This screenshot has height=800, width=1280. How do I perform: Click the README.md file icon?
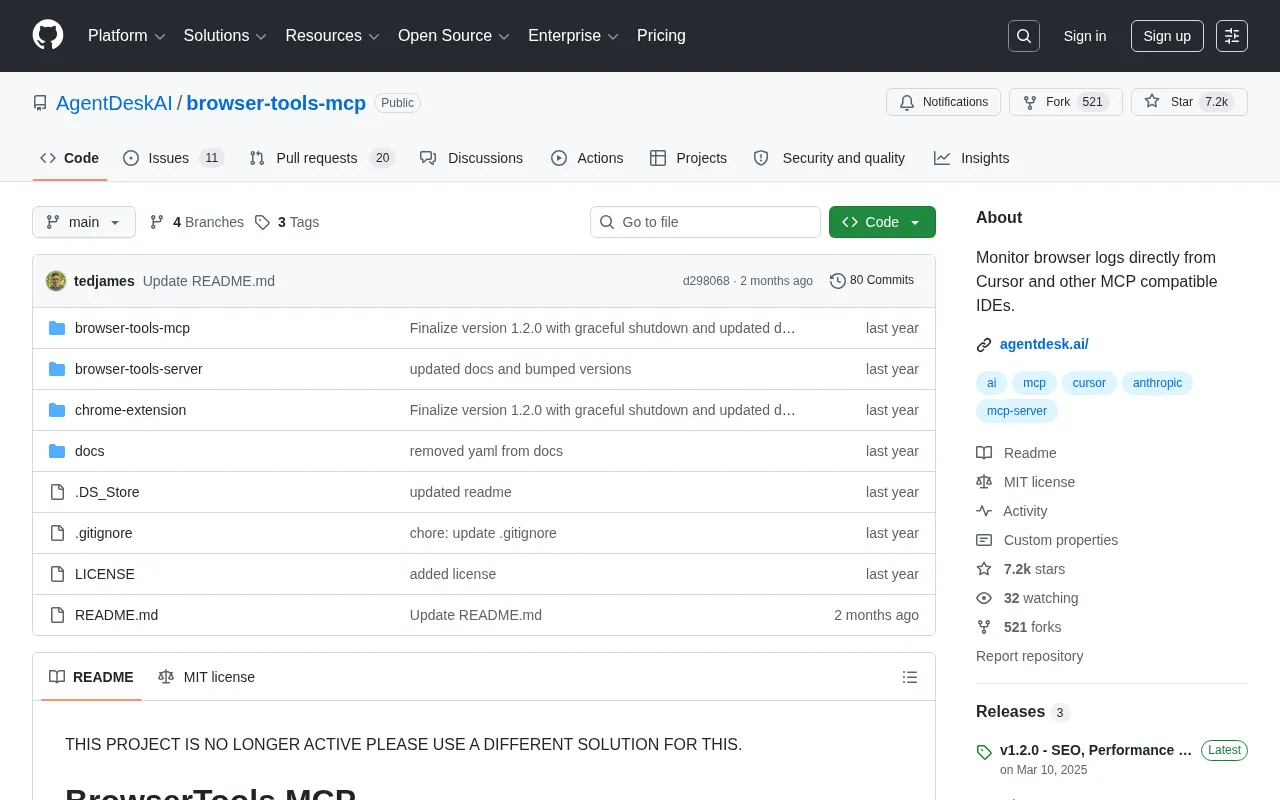tap(57, 615)
